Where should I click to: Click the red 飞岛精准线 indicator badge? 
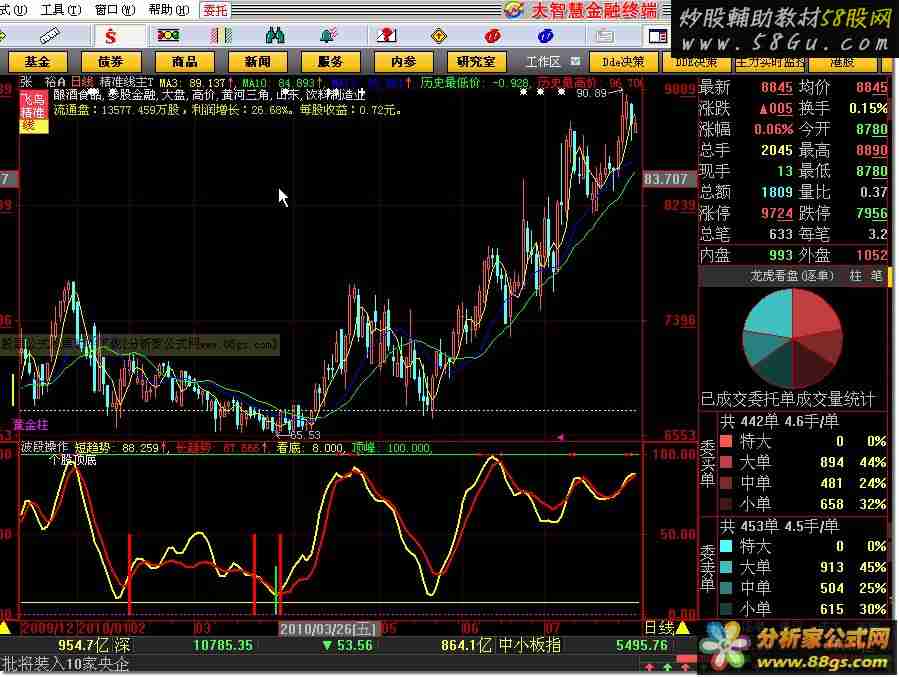click(33, 112)
